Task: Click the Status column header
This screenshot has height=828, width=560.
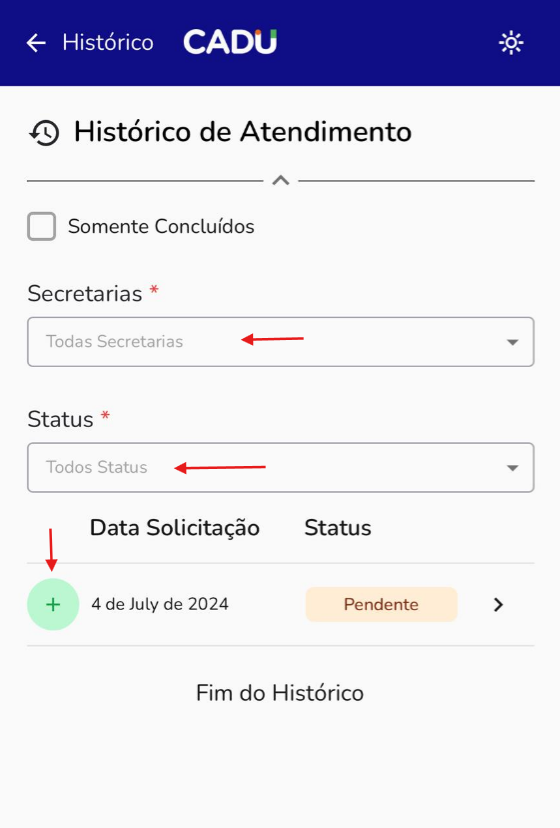Action: 338,528
